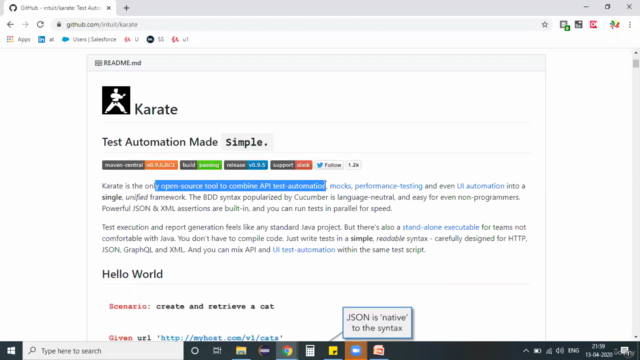Select the GitHub intuit/karate browser tab
This screenshot has height=360, width=640.
click(x=59, y=8)
